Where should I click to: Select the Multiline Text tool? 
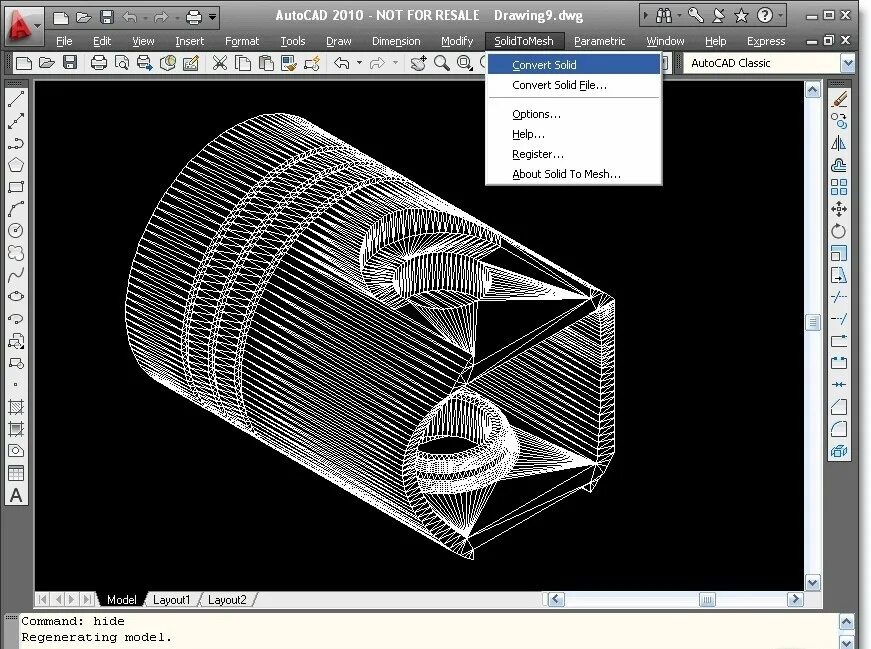(16, 496)
